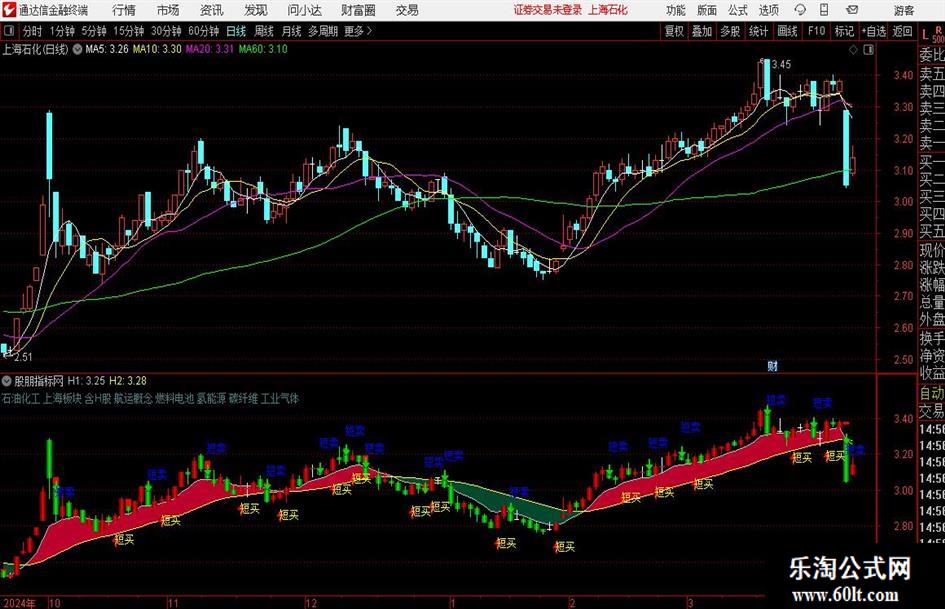Click the 叠加 overlay toolbar button
This screenshot has width=945, height=609.
click(702, 31)
